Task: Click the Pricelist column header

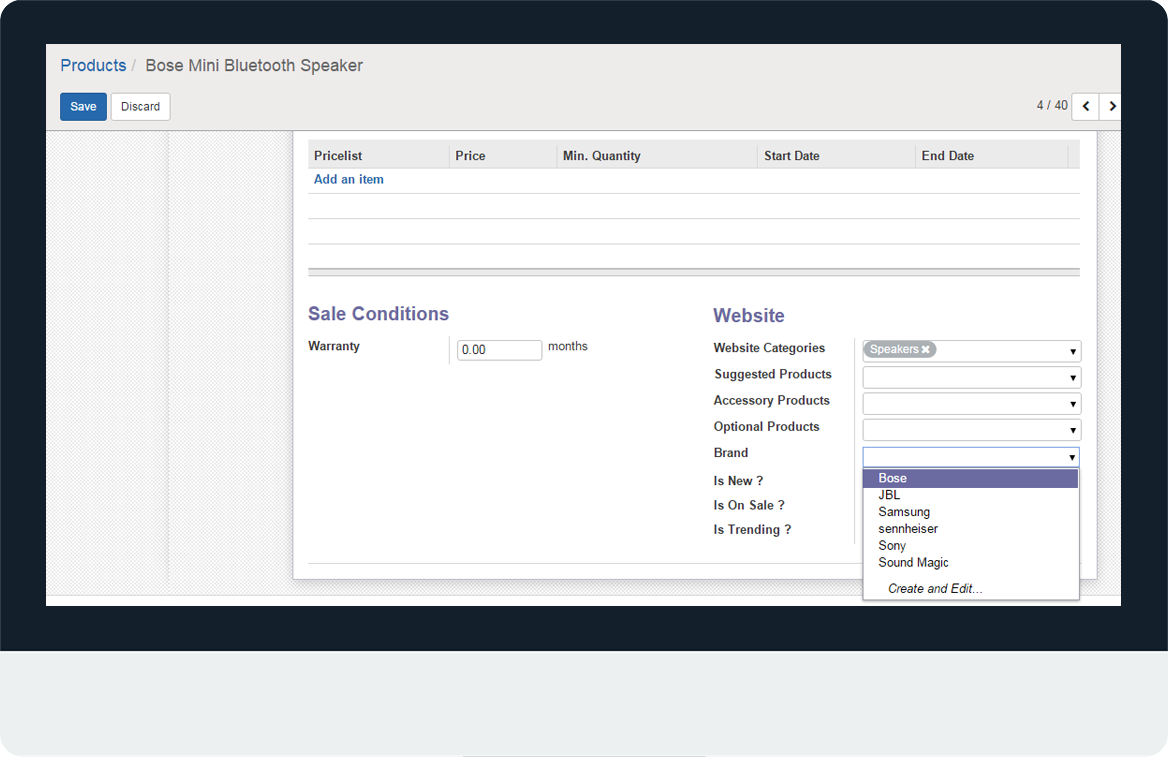Action: tap(378, 156)
